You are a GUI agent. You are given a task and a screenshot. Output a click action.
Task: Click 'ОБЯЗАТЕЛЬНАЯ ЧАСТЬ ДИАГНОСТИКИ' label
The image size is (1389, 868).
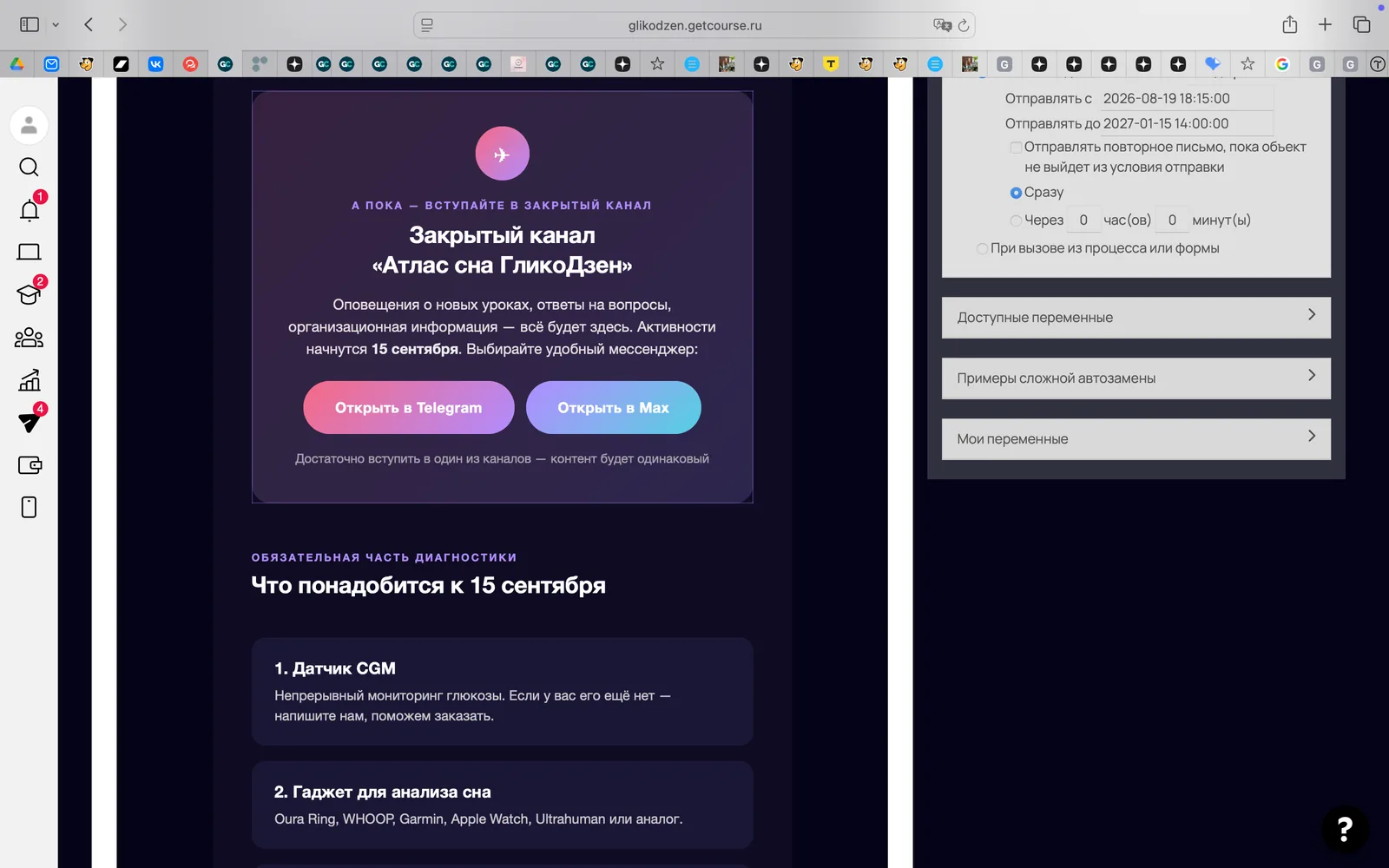384,558
